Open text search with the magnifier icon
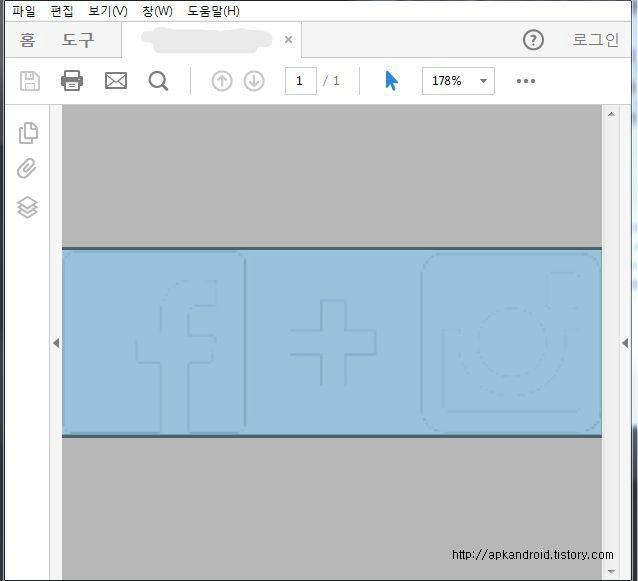 pos(158,81)
